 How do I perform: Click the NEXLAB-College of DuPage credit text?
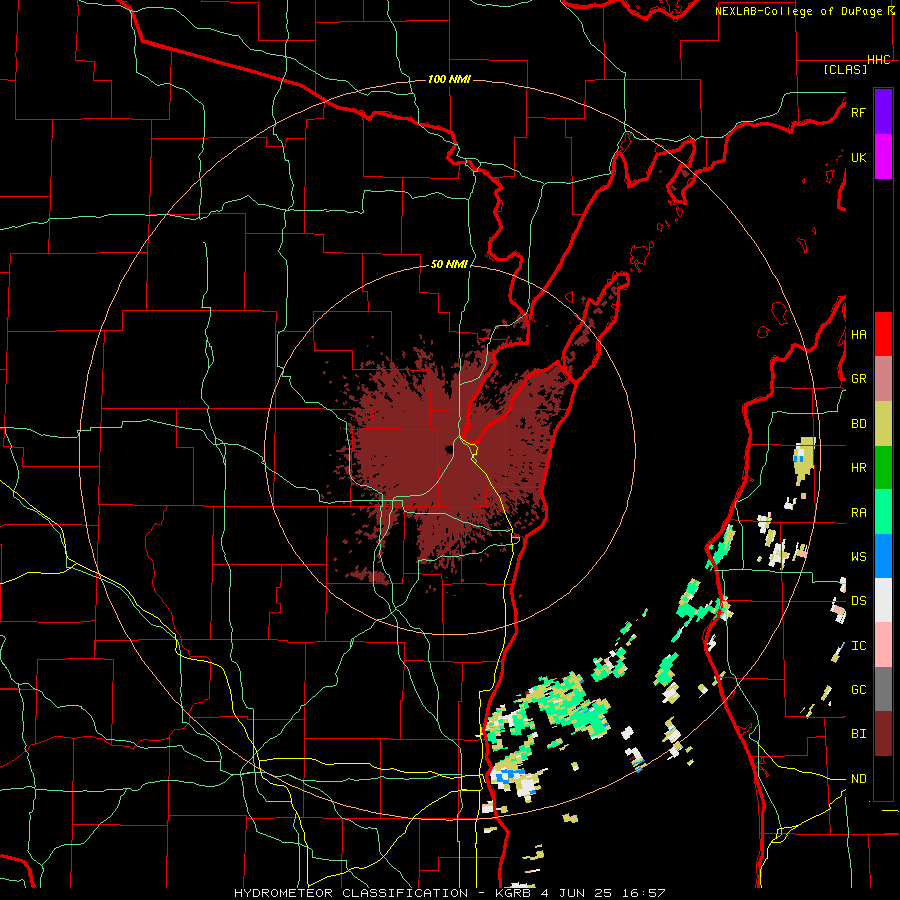pyautogui.click(x=799, y=11)
